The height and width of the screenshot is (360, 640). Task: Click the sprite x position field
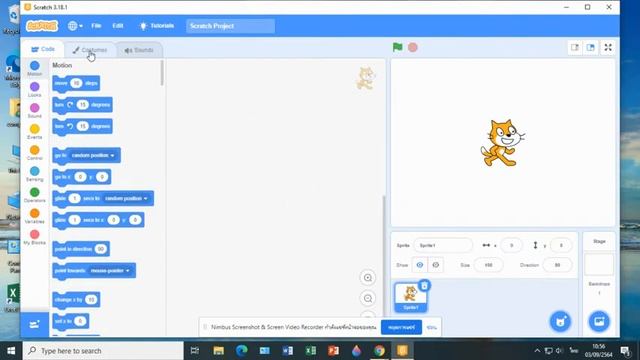(x=511, y=245)
